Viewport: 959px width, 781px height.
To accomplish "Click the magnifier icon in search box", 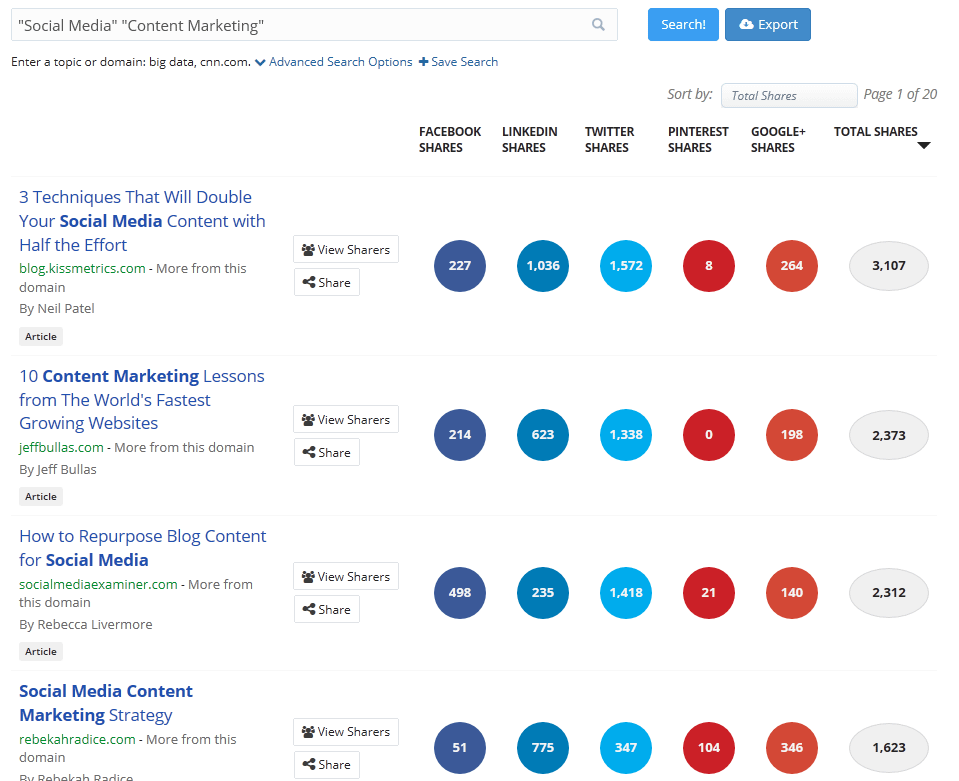I will tap(598, 25).
